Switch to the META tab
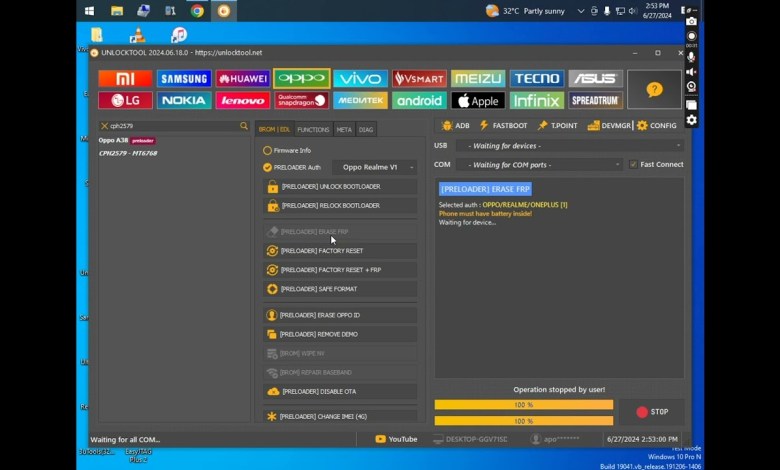The height and width of the screenshot is (470, 780). tap(344, 129)
